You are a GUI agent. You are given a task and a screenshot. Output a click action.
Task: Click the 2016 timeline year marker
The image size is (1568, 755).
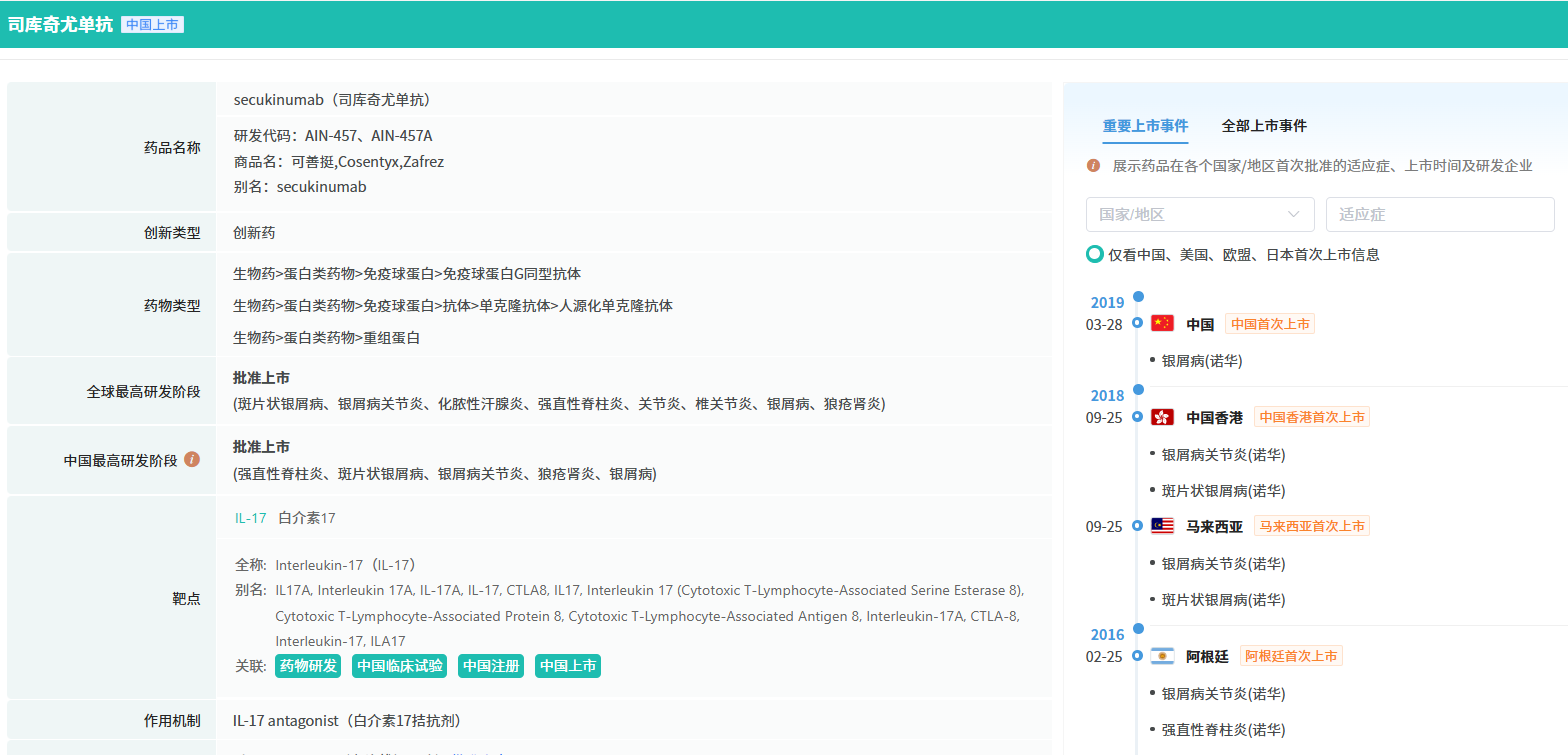[1107, 635]
